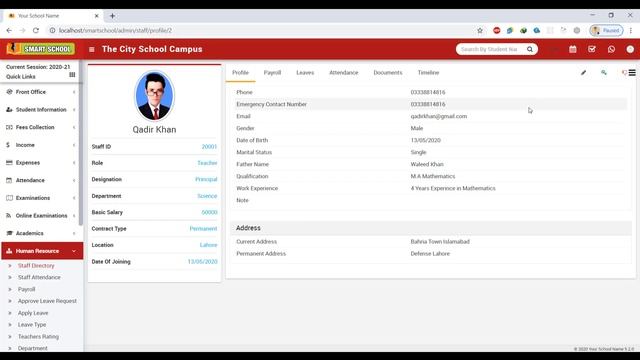Switch to Attendance tab in profile
The width and height of the screenshot is (640, 360).
(x=344, y=73)
